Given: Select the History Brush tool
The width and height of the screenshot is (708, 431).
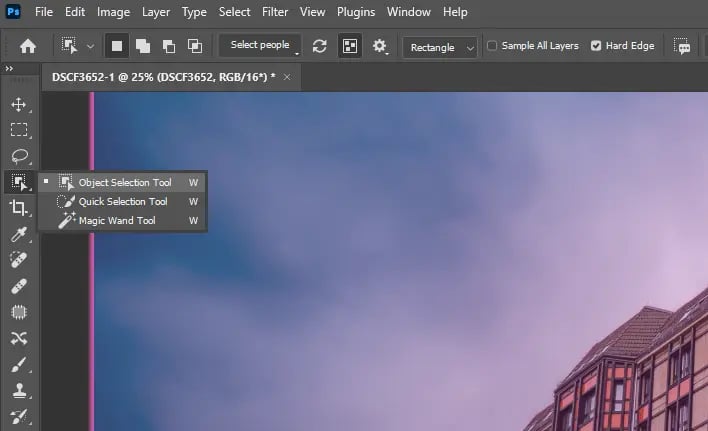Looking at the screenshot, I should click(19, 416).
